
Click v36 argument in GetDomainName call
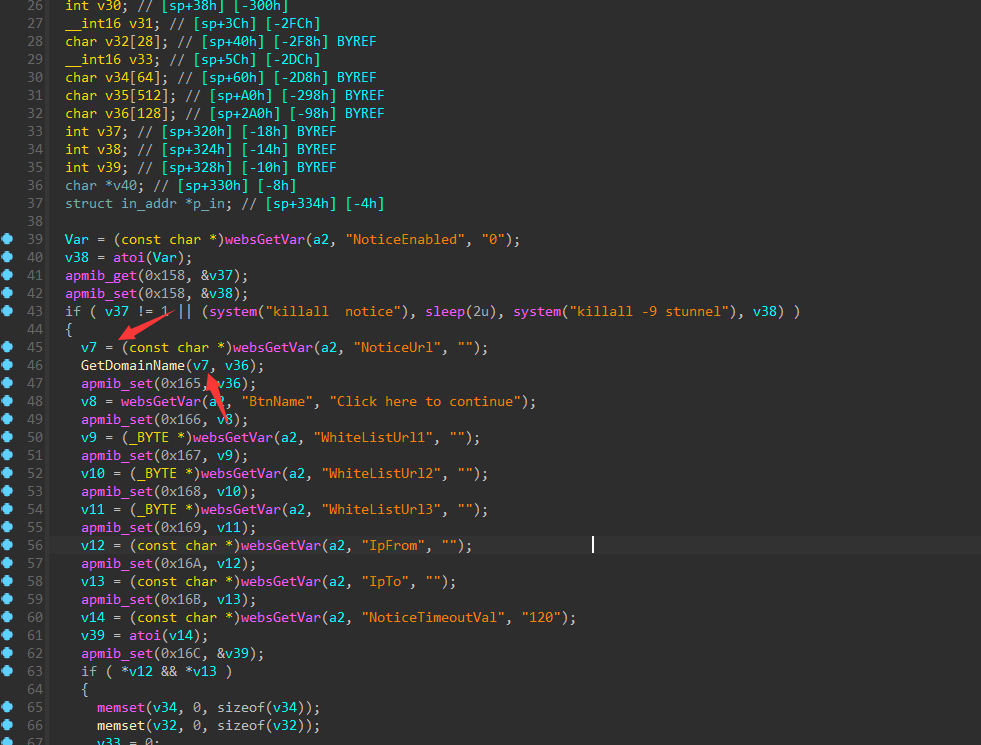(236, 365)
